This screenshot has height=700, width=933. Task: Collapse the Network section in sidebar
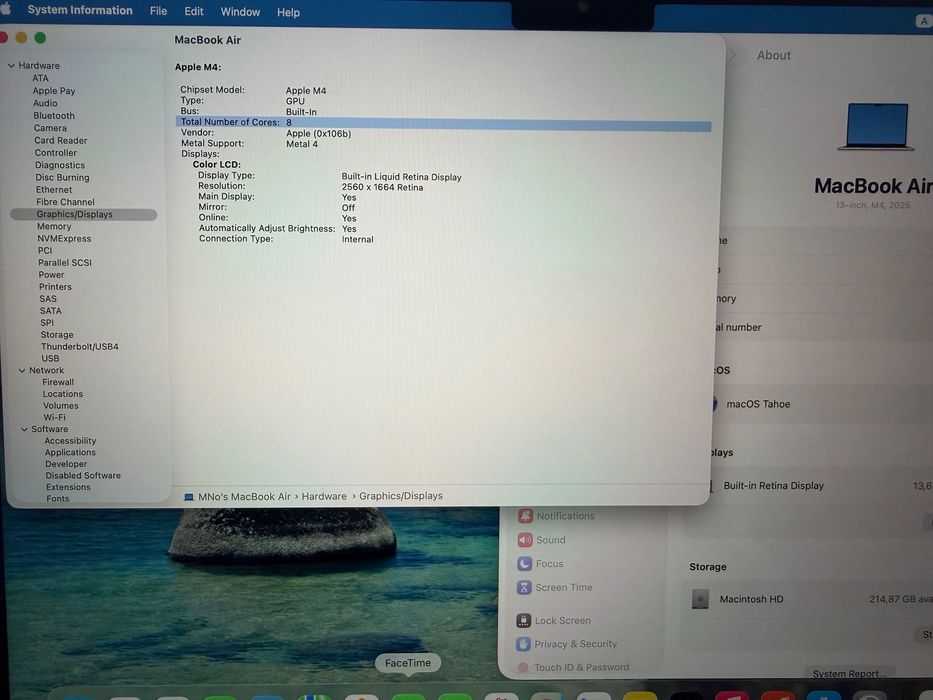[x=22, y=370]
